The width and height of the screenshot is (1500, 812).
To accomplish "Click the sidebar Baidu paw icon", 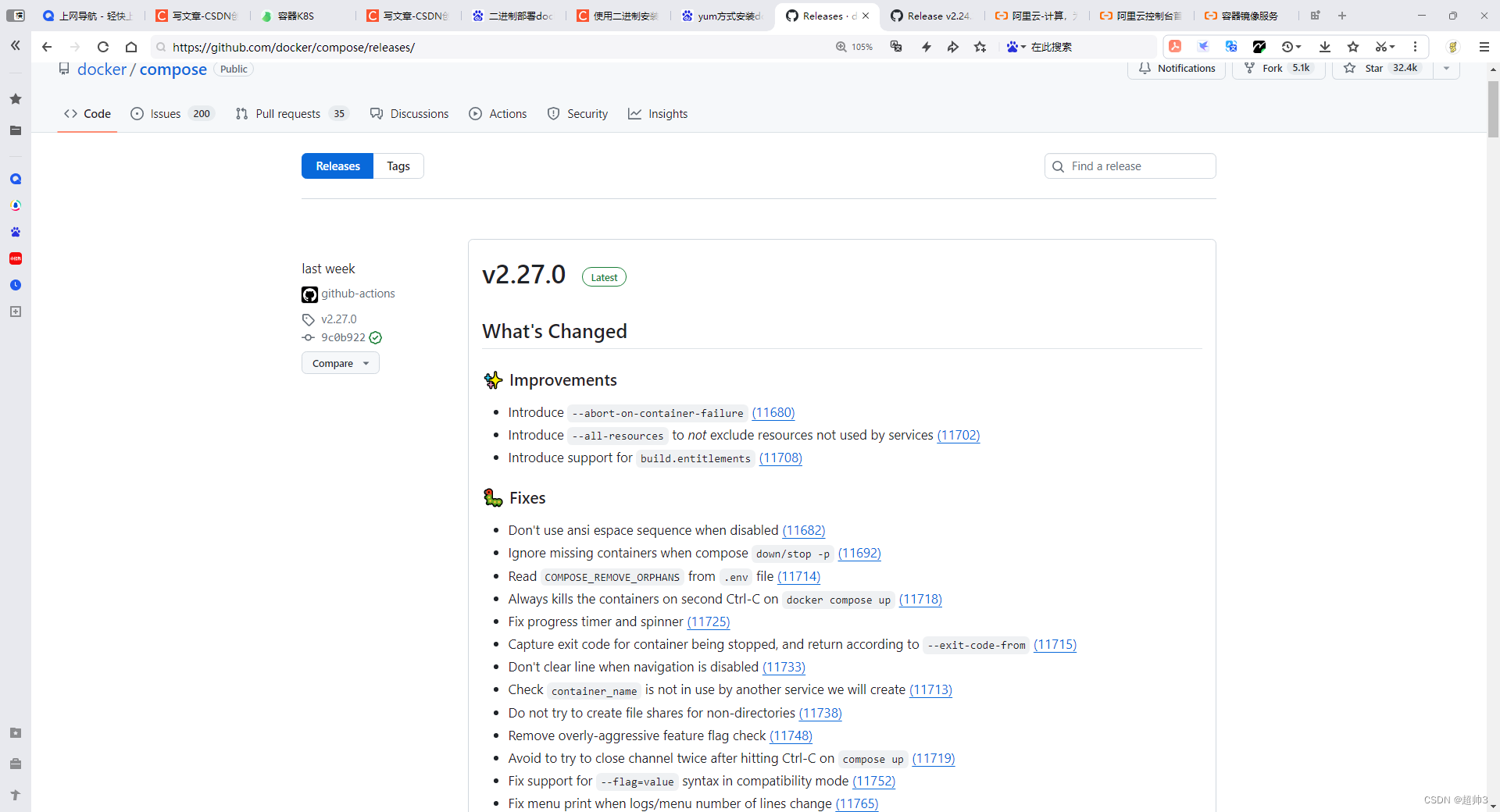I will [x=16, y=232].
